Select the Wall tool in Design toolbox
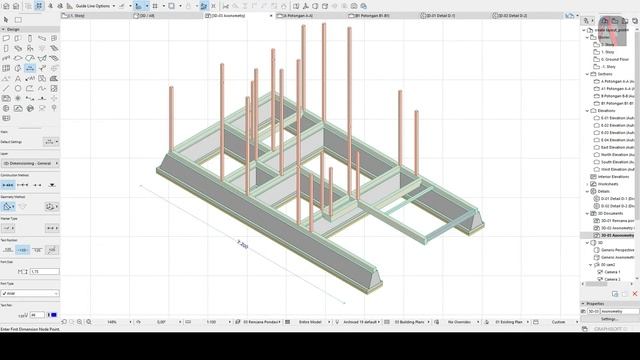The width and height of the screenshot is (640, 360). point(6,38)
